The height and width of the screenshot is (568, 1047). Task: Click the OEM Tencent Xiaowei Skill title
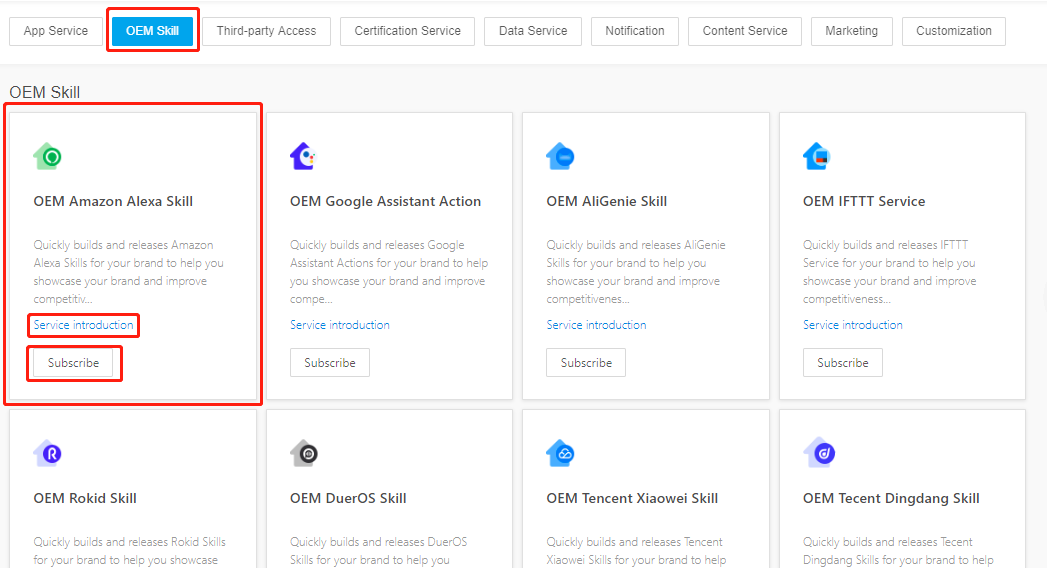tap(632, 498)
